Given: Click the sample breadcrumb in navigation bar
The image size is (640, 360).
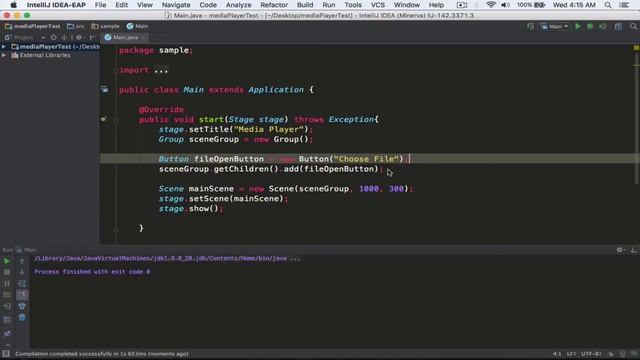Looking at the screenshot, I should click(x=106, y=26).
